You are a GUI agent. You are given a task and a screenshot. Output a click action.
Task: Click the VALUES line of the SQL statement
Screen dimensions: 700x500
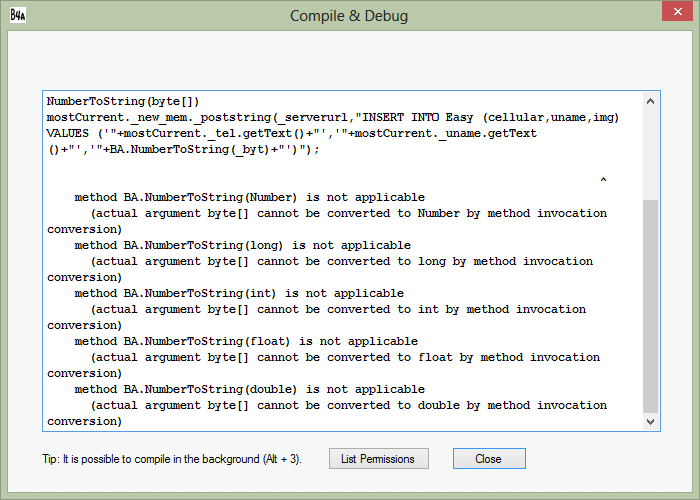[292, 133]
